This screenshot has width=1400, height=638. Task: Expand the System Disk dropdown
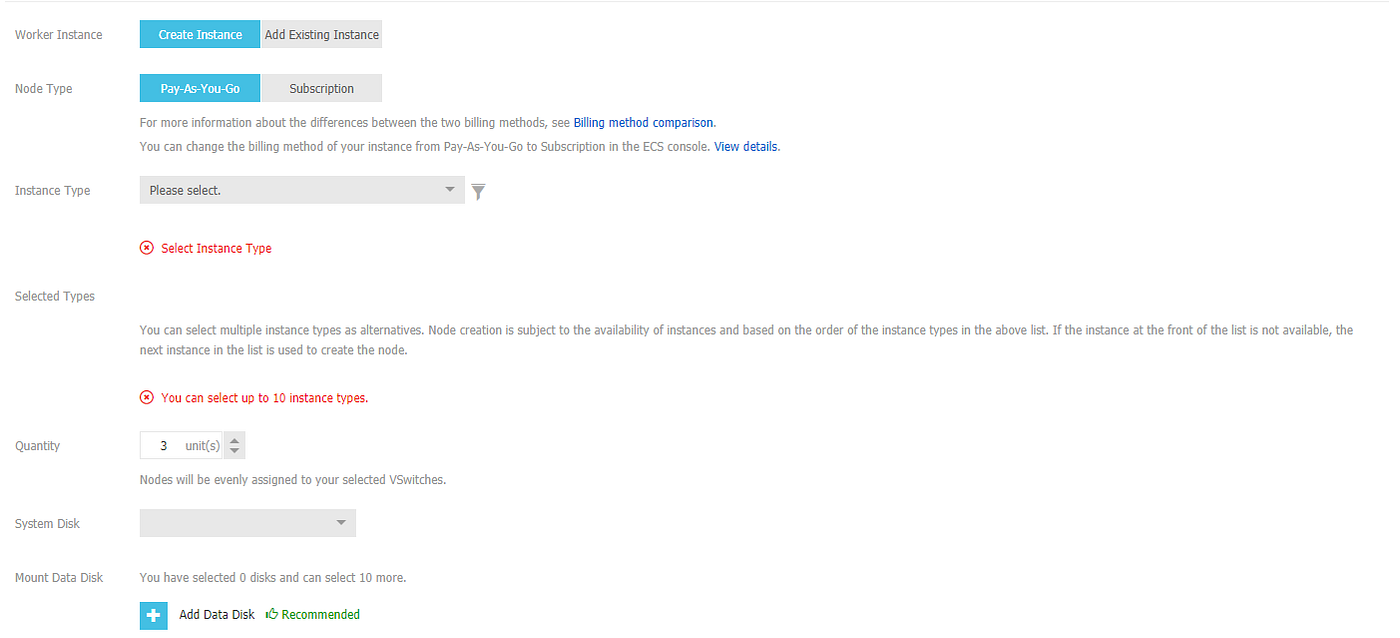point(248,523)
